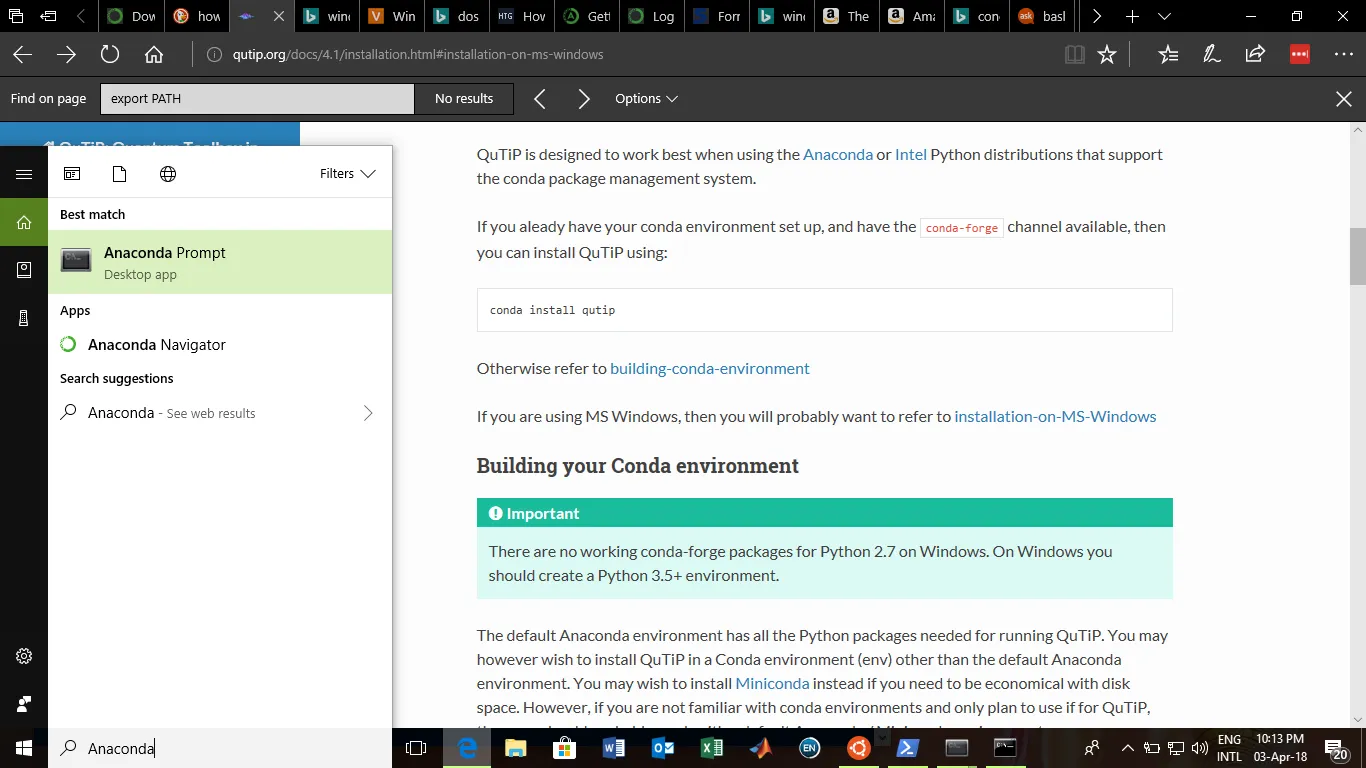Screen dimensions: 1366x768
Task: Open the Options dropdown in find bar
Action: pos(646,99)
